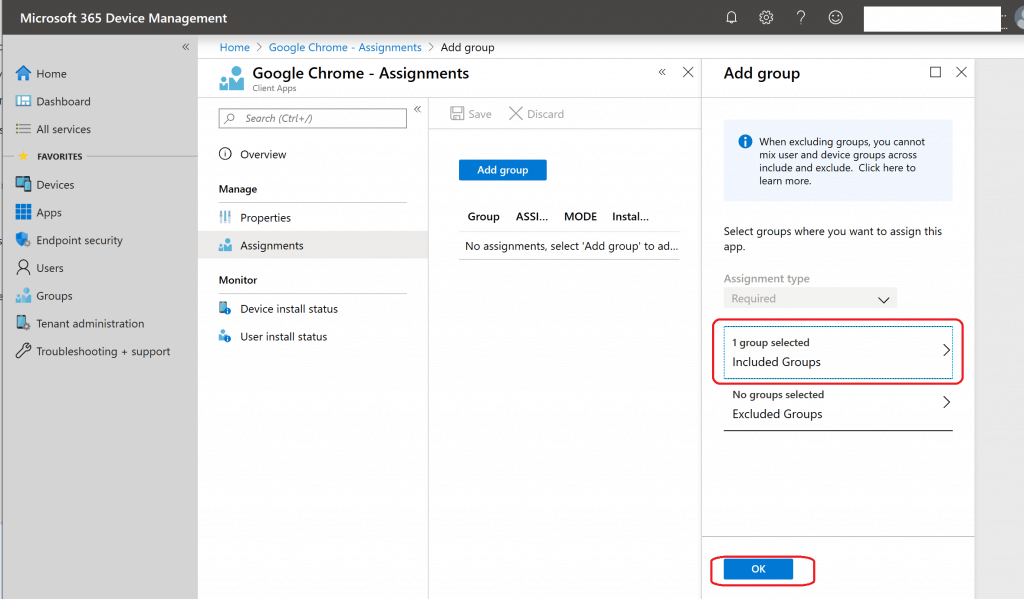Screen dimensions: 1024x599
Task: Click the help question mark icon
Action: point(801,18)
